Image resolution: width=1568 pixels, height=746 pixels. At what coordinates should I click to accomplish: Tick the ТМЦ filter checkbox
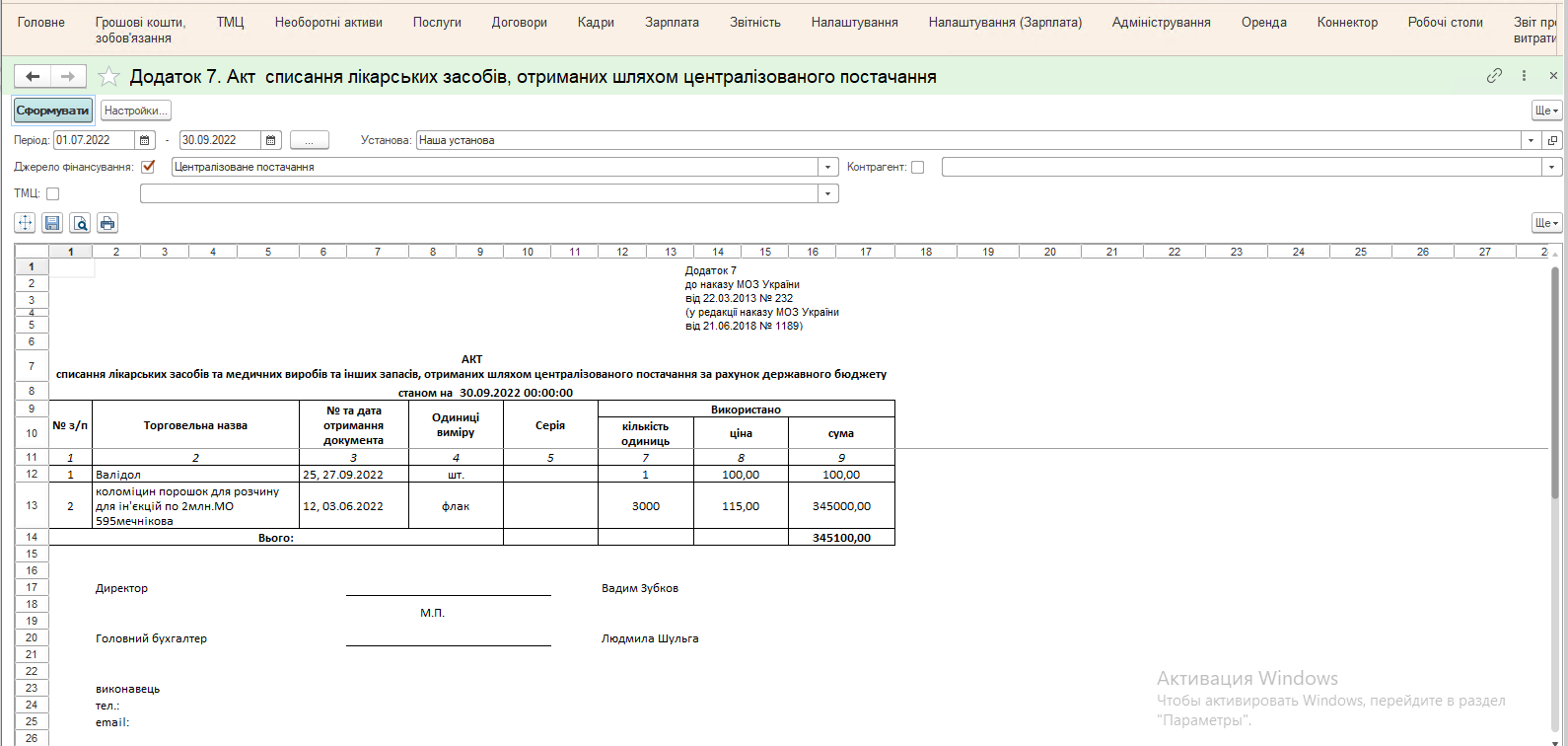(53, 193)
